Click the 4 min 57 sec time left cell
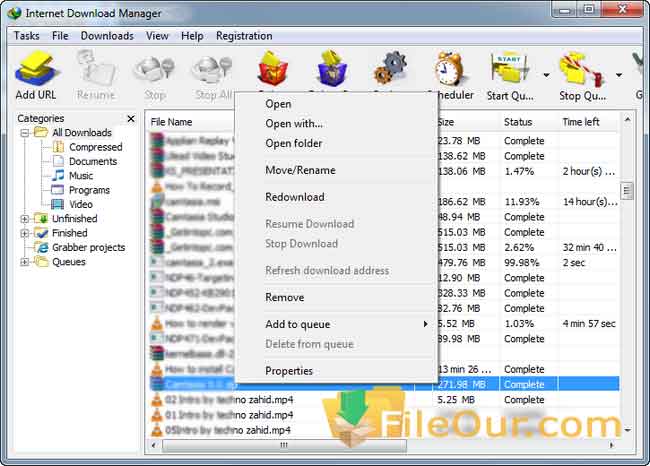The image size is (650, 466). [x=589, y=324]
